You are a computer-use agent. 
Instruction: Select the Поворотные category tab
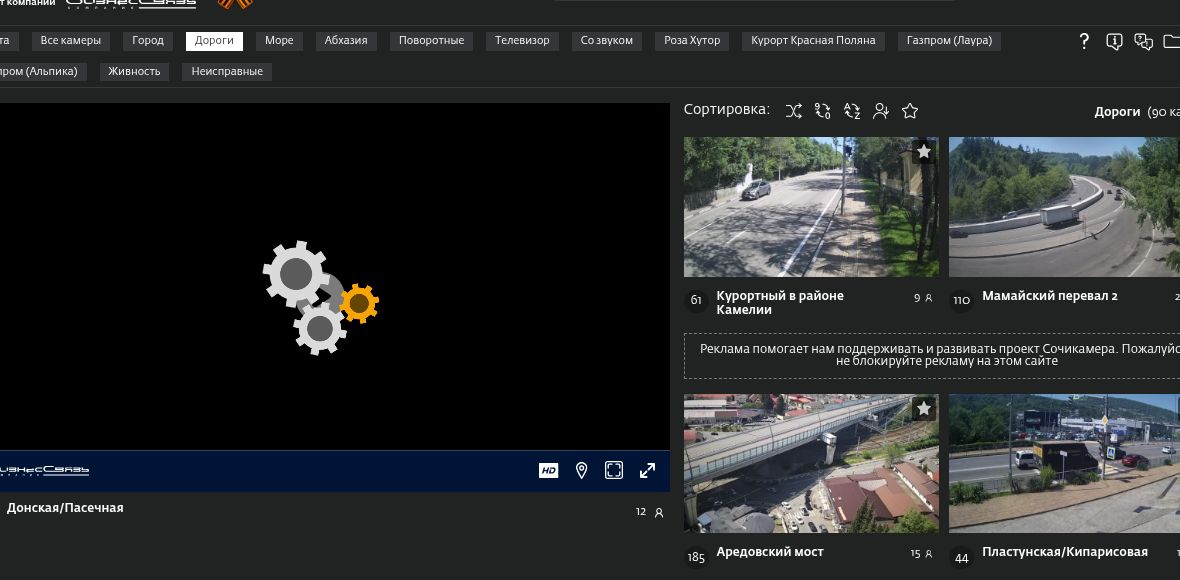[431, 41]
